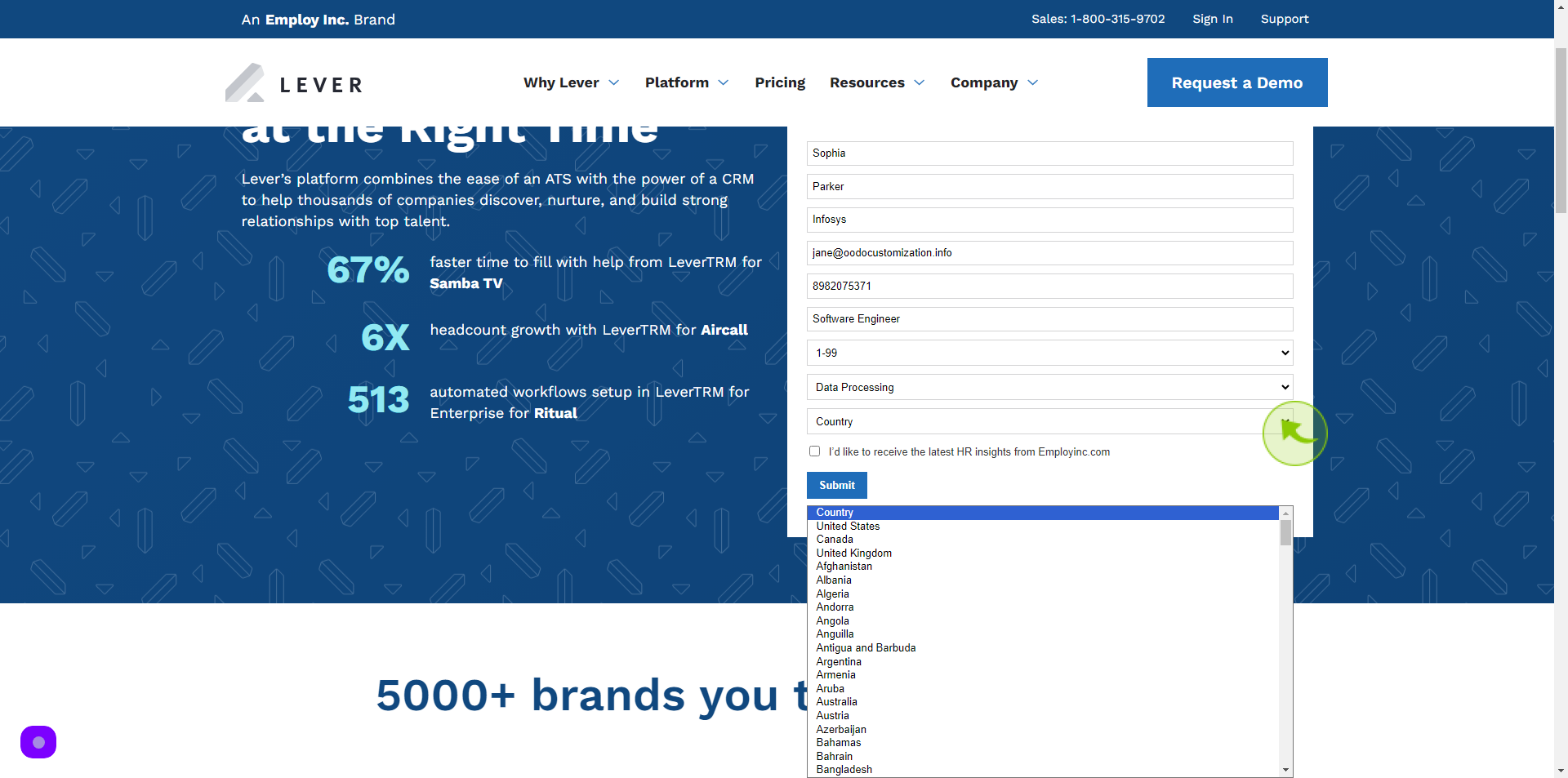Image resolution: width=1568 pixels, height=778 pixels.
Task: Click Request a Demo button
Action: (x=1237, y=82)
